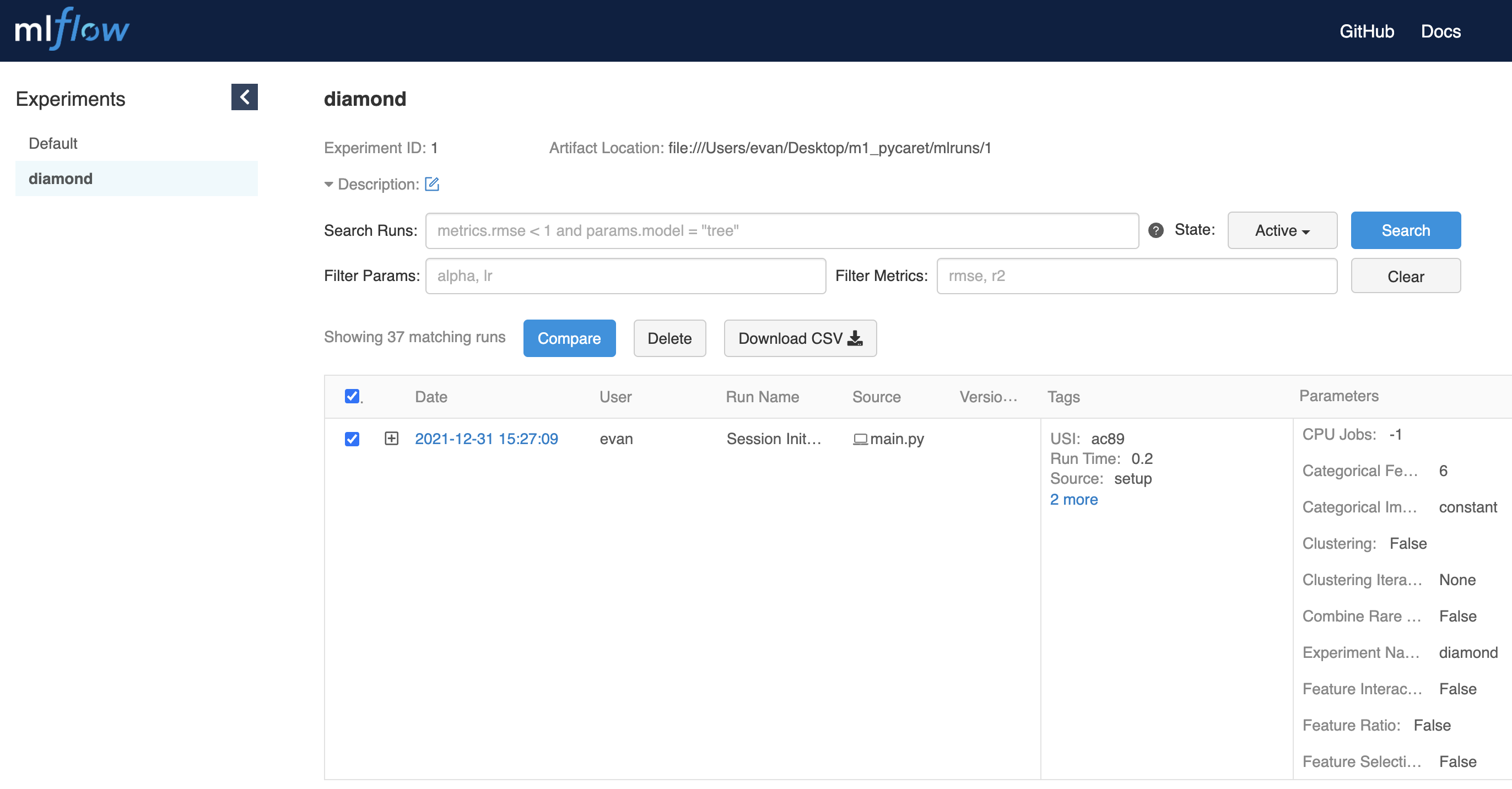
Task: Compare the selected runs
Action: [569, 338]
